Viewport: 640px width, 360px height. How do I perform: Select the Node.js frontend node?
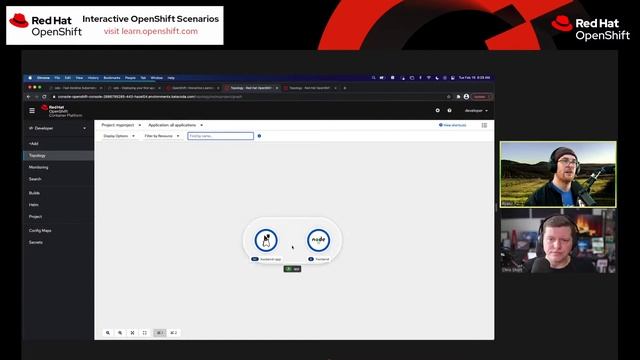click(x=318, y=240)
